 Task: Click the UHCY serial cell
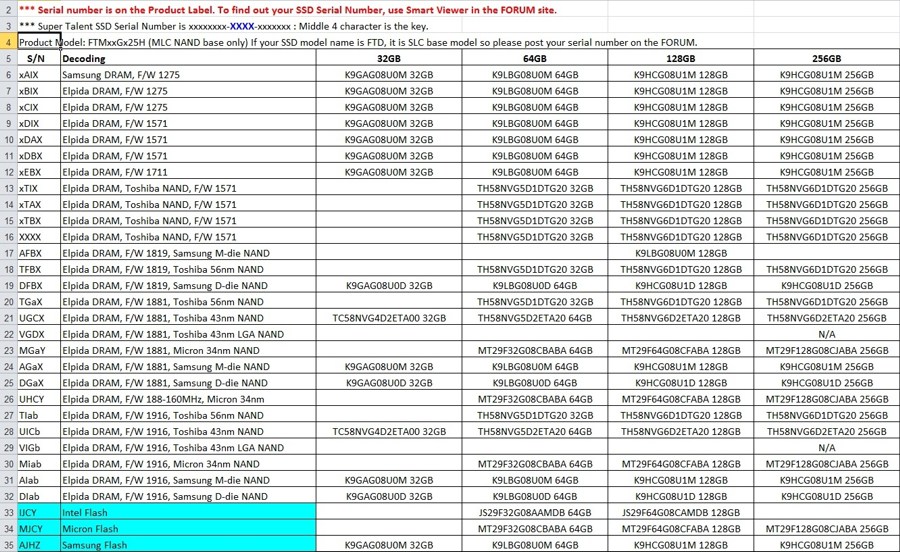[38, 399]
